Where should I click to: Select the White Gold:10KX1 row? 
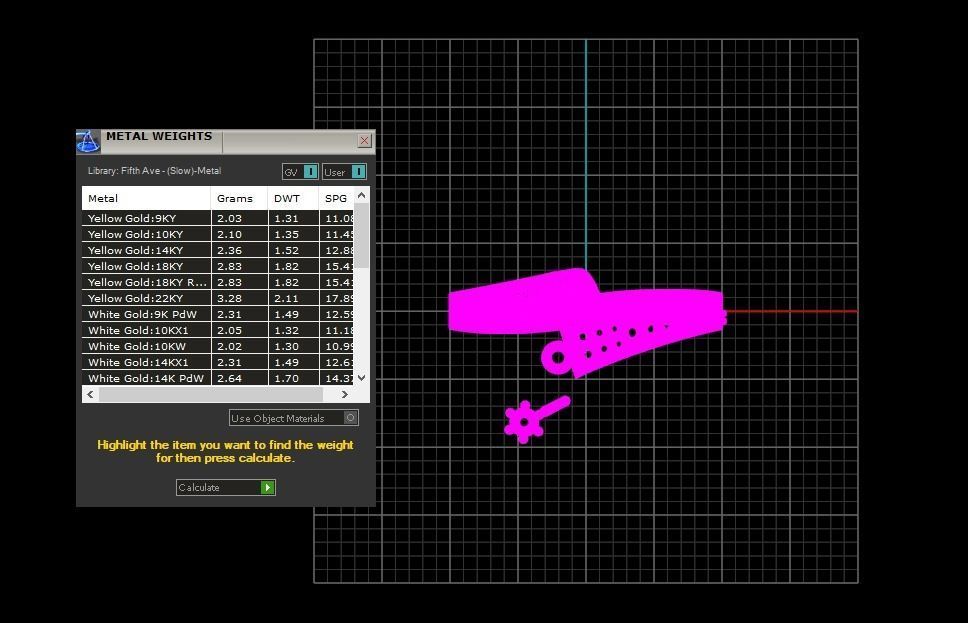218,330
